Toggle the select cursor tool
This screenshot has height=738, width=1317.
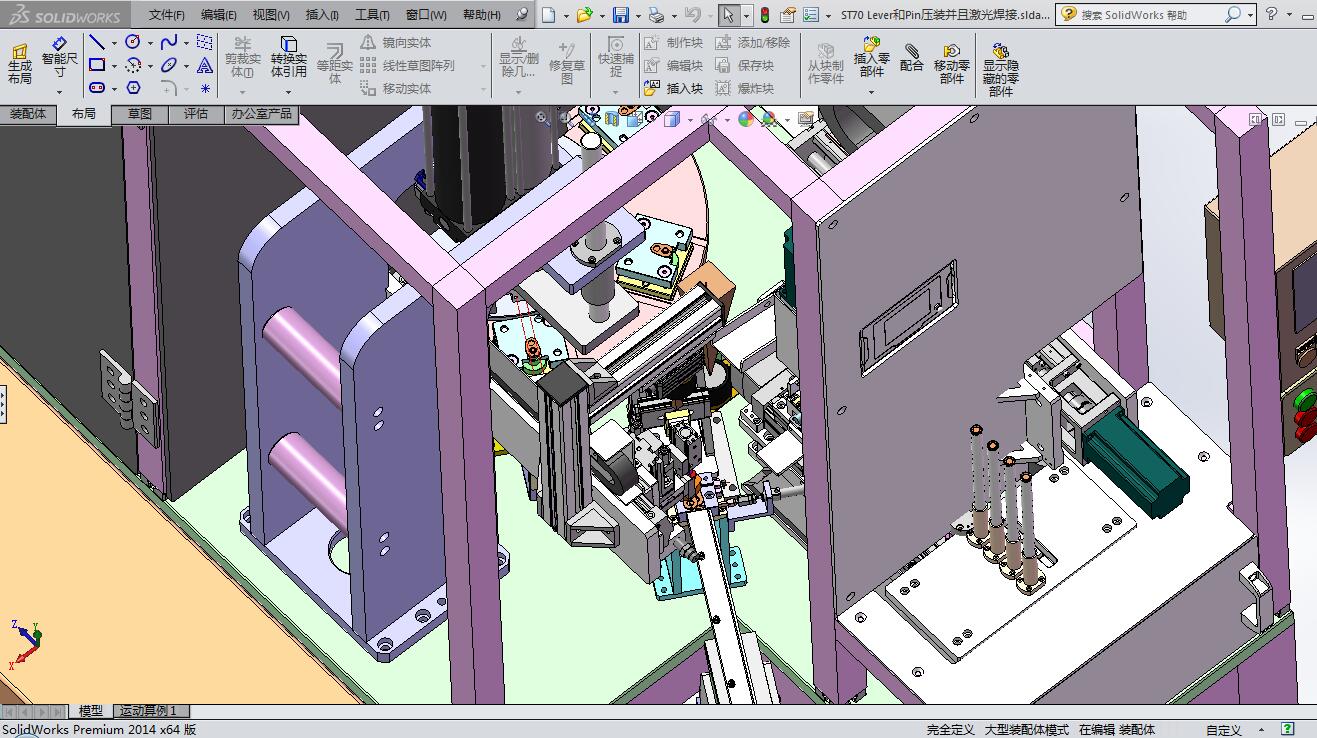[729, 15]
